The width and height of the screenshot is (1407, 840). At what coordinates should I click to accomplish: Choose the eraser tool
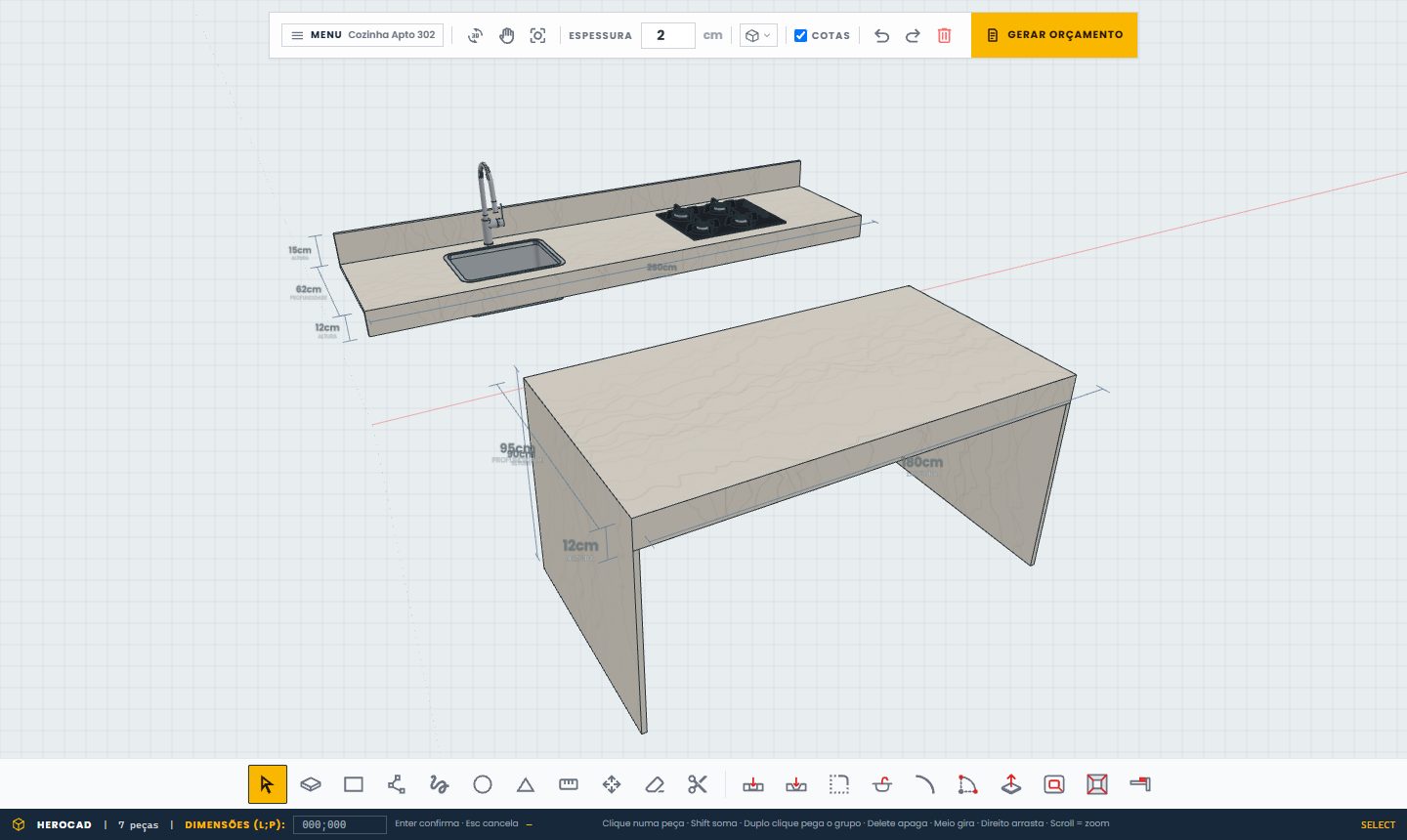pyautogui.click(x=655, y=784)
